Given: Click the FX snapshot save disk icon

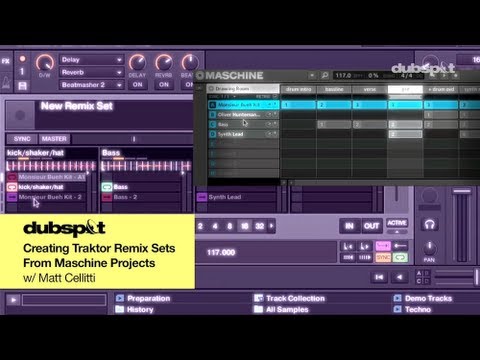Looking at the screenshot, I should 22,86.
